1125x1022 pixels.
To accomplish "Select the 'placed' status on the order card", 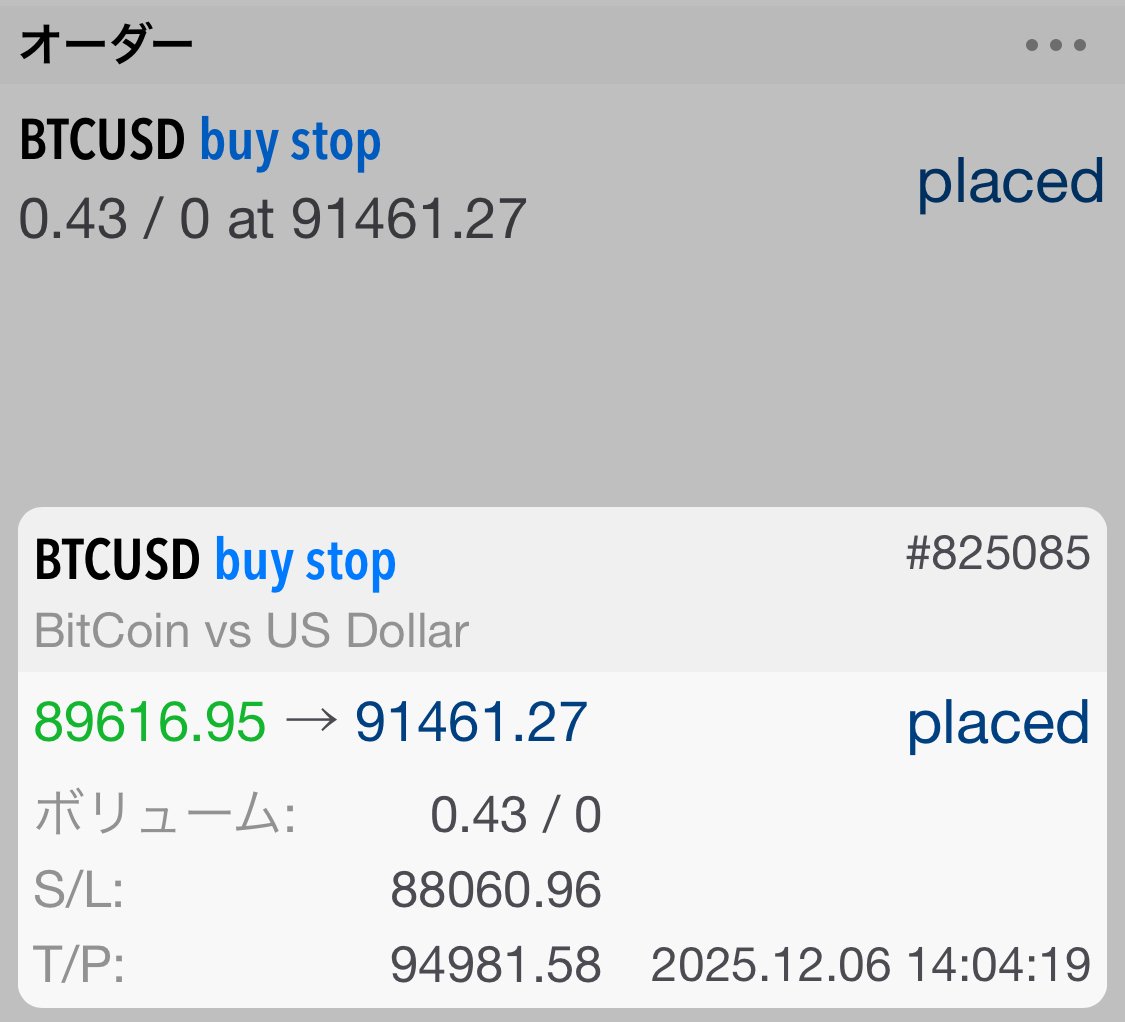I will click(x=996, y=722).
